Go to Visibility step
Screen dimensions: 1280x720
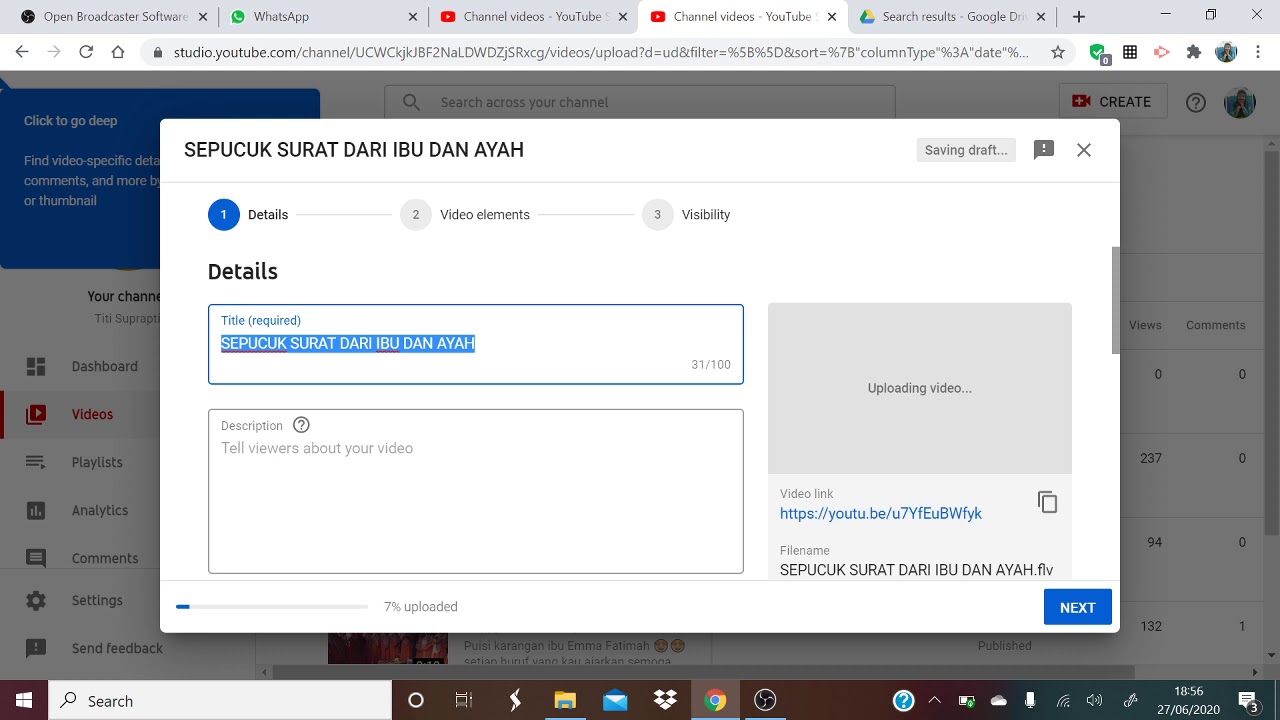point(686,215)
